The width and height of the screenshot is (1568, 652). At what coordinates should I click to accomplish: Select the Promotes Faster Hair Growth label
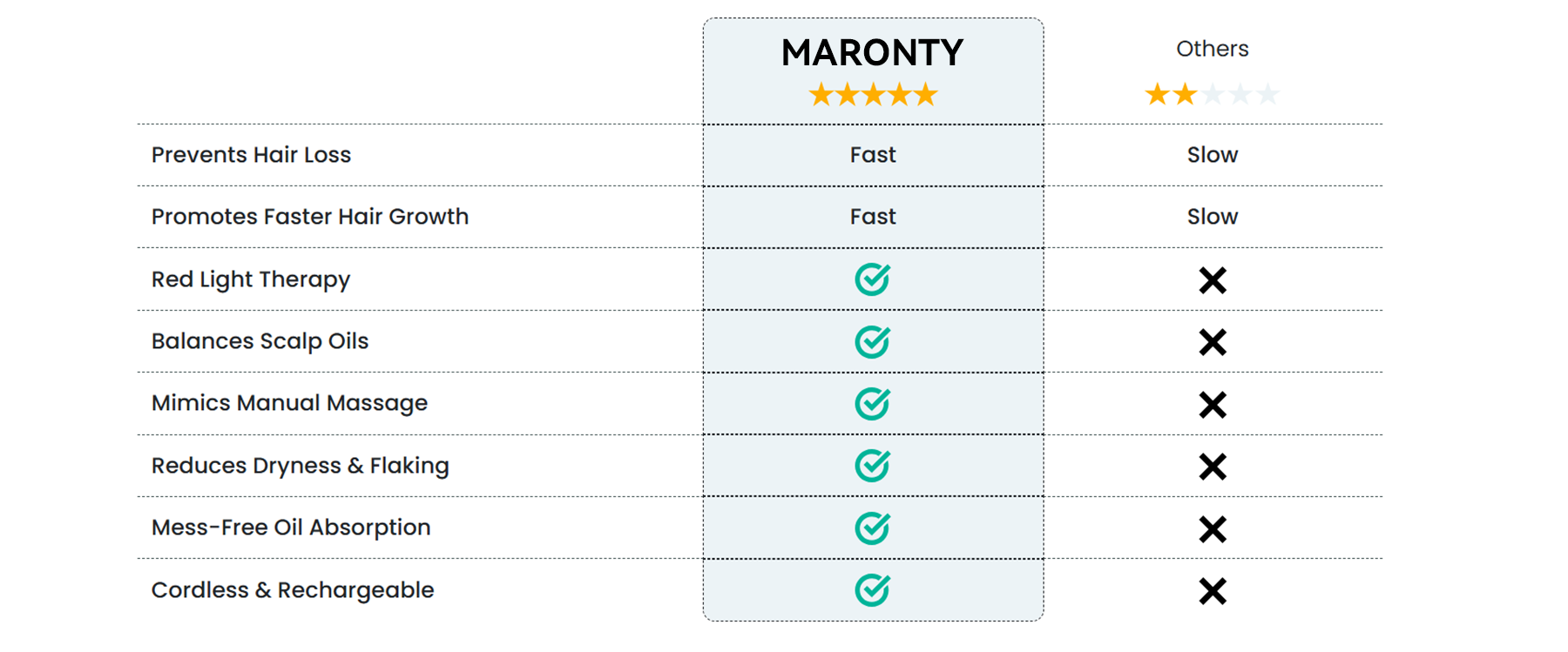click(x=310, y=217)
